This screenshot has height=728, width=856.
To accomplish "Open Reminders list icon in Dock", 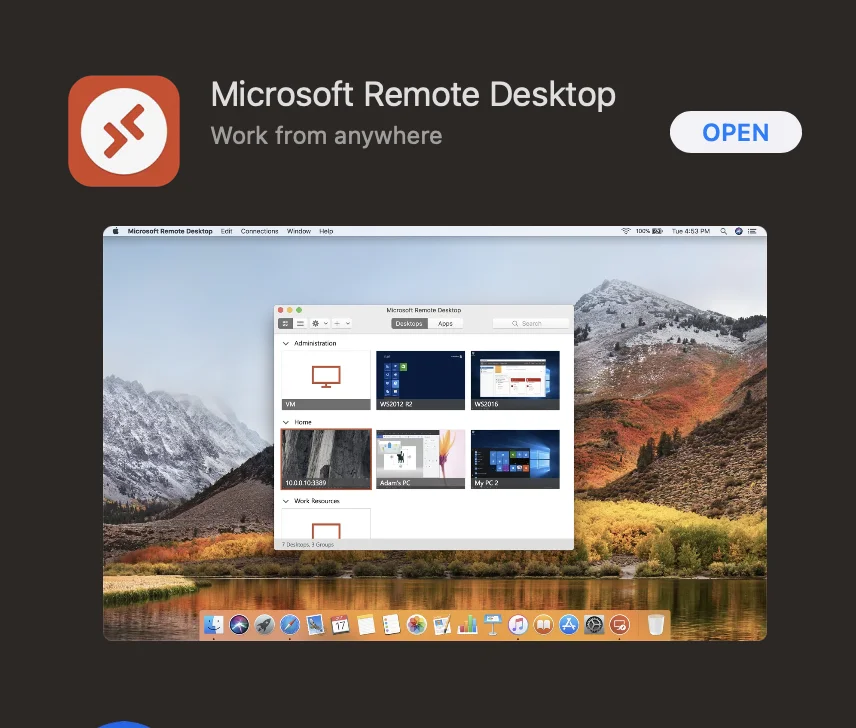I will pos(391,624).
